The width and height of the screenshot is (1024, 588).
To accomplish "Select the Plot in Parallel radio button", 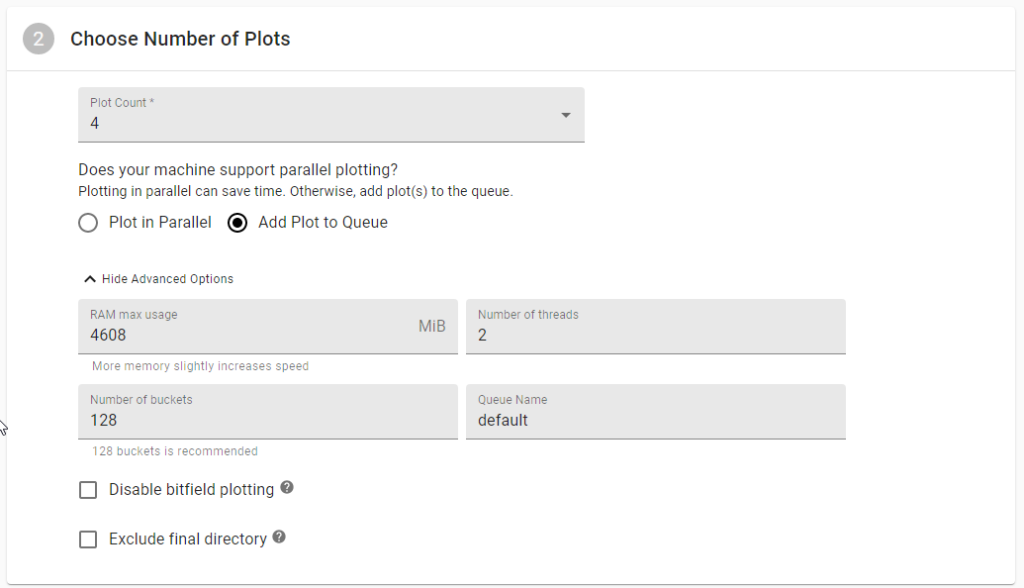I will 88,223.
